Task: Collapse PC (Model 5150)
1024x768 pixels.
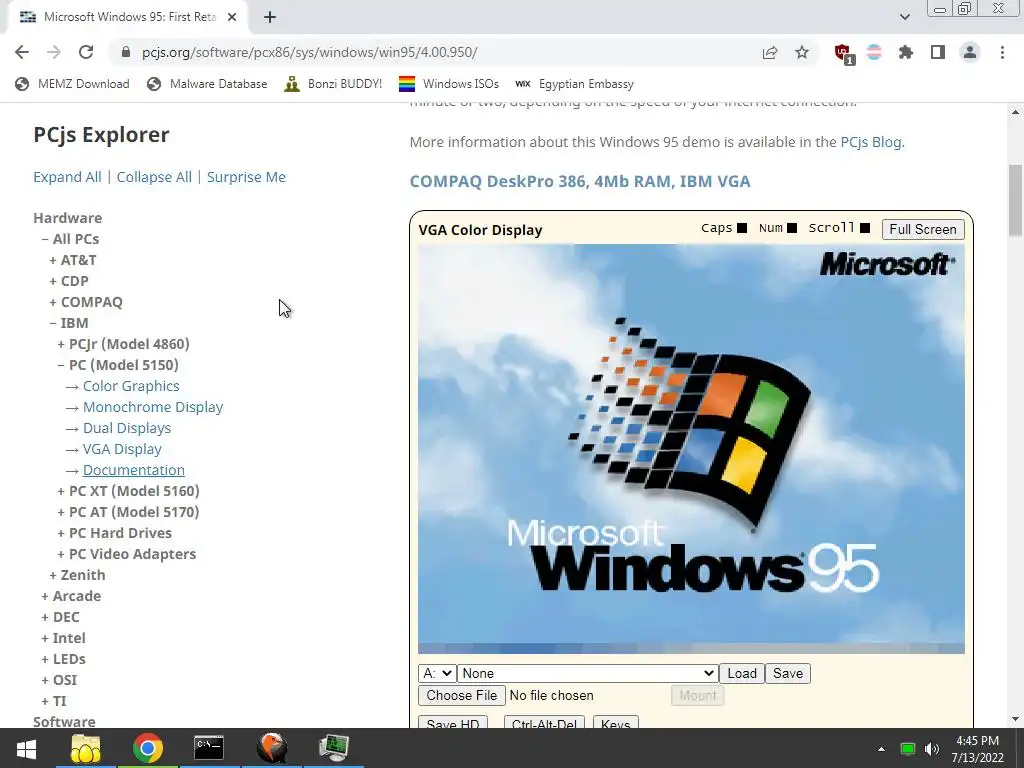Action: [118, 364]
